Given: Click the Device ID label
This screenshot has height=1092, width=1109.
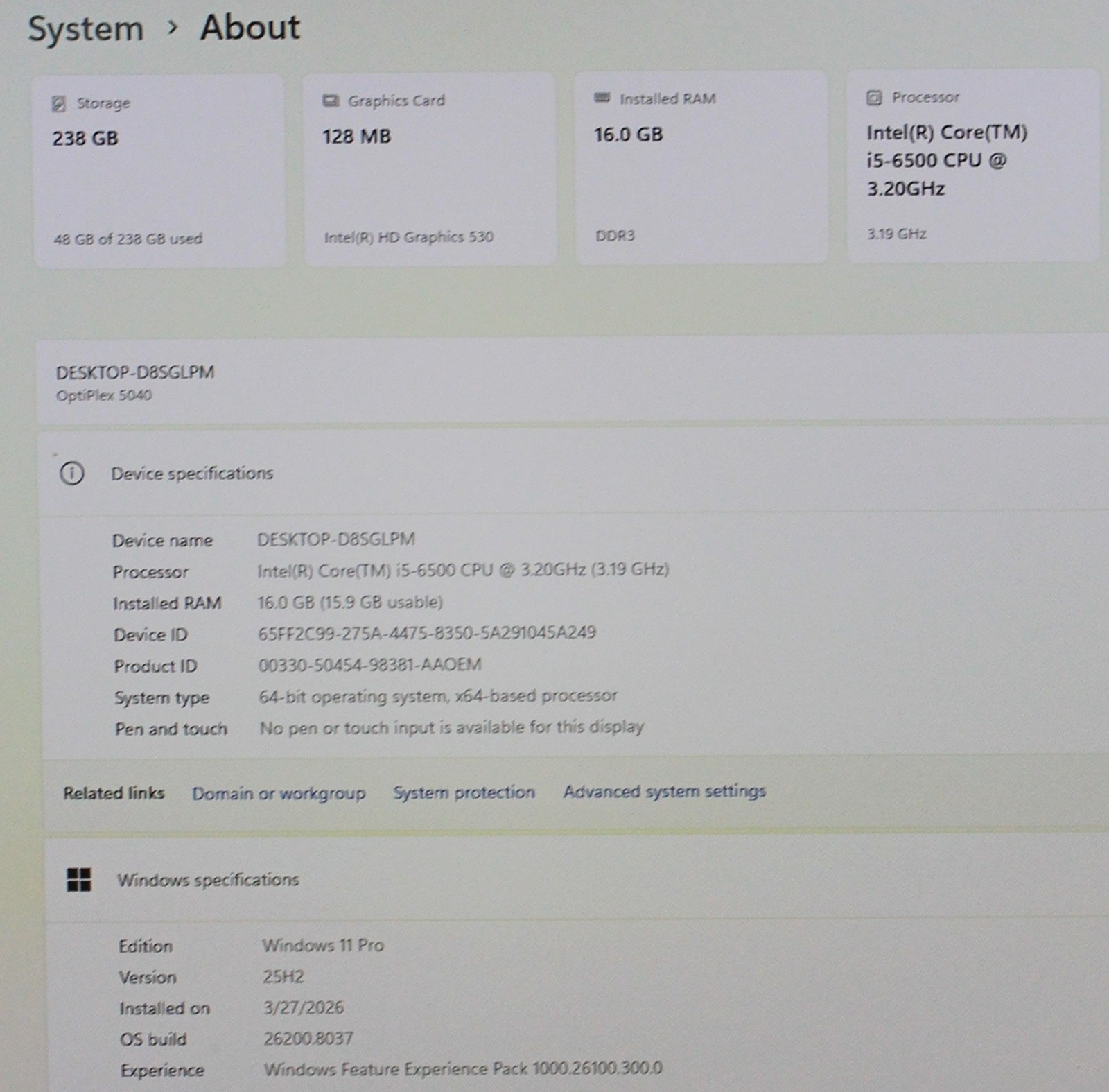Looking at the screenshot, I should [x=150, y=635].
